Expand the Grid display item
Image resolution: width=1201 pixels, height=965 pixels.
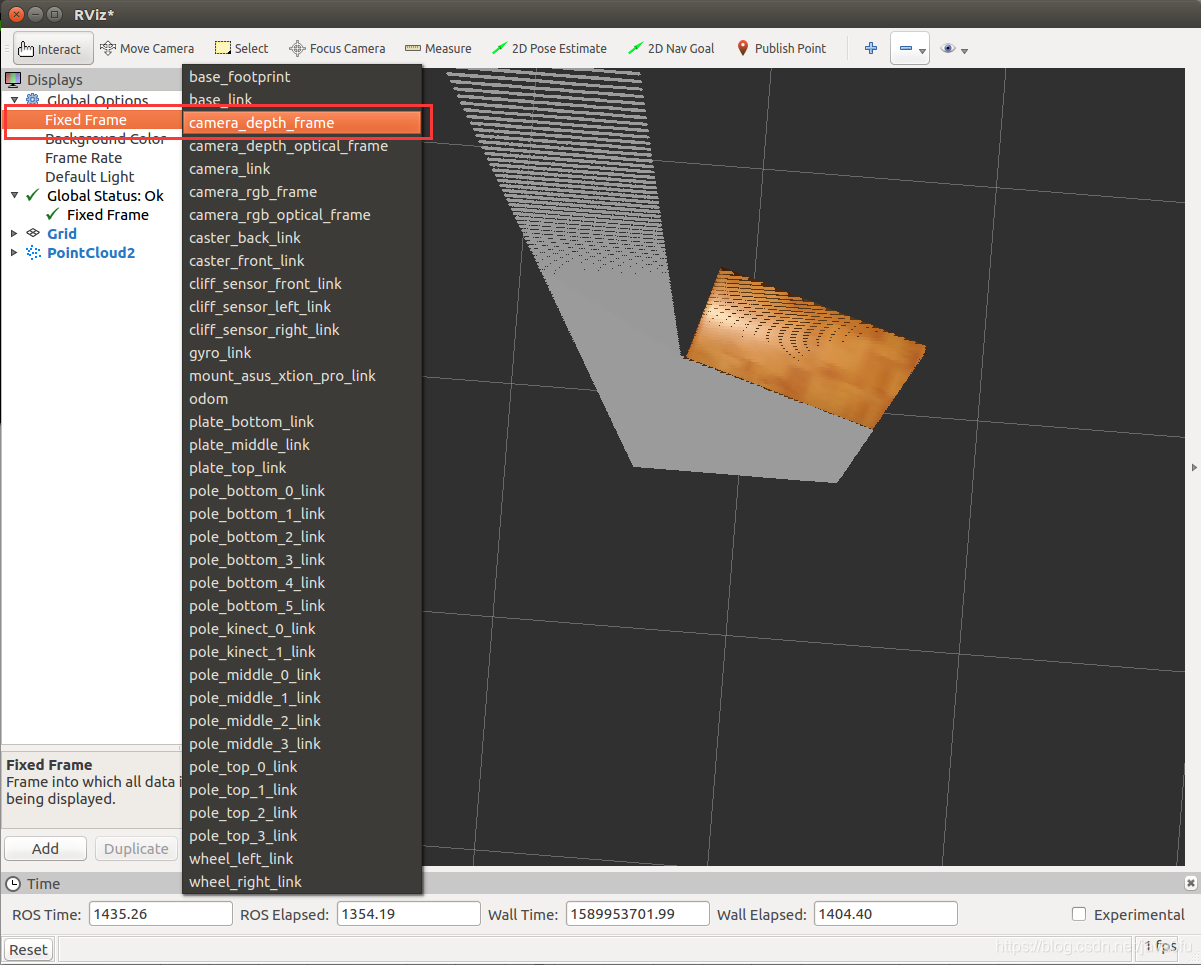(x=14, y=233)
